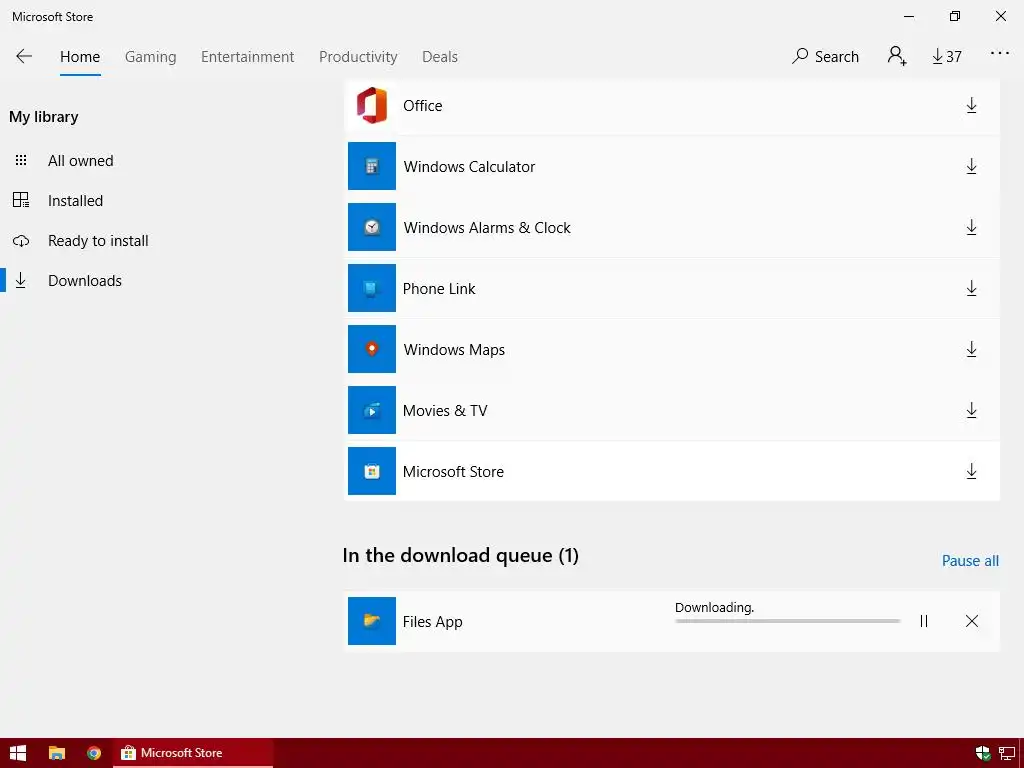This screenshot has height=768, width=1024.
Task: Click the Microsoft Store row name
Action: pos(453,472)
